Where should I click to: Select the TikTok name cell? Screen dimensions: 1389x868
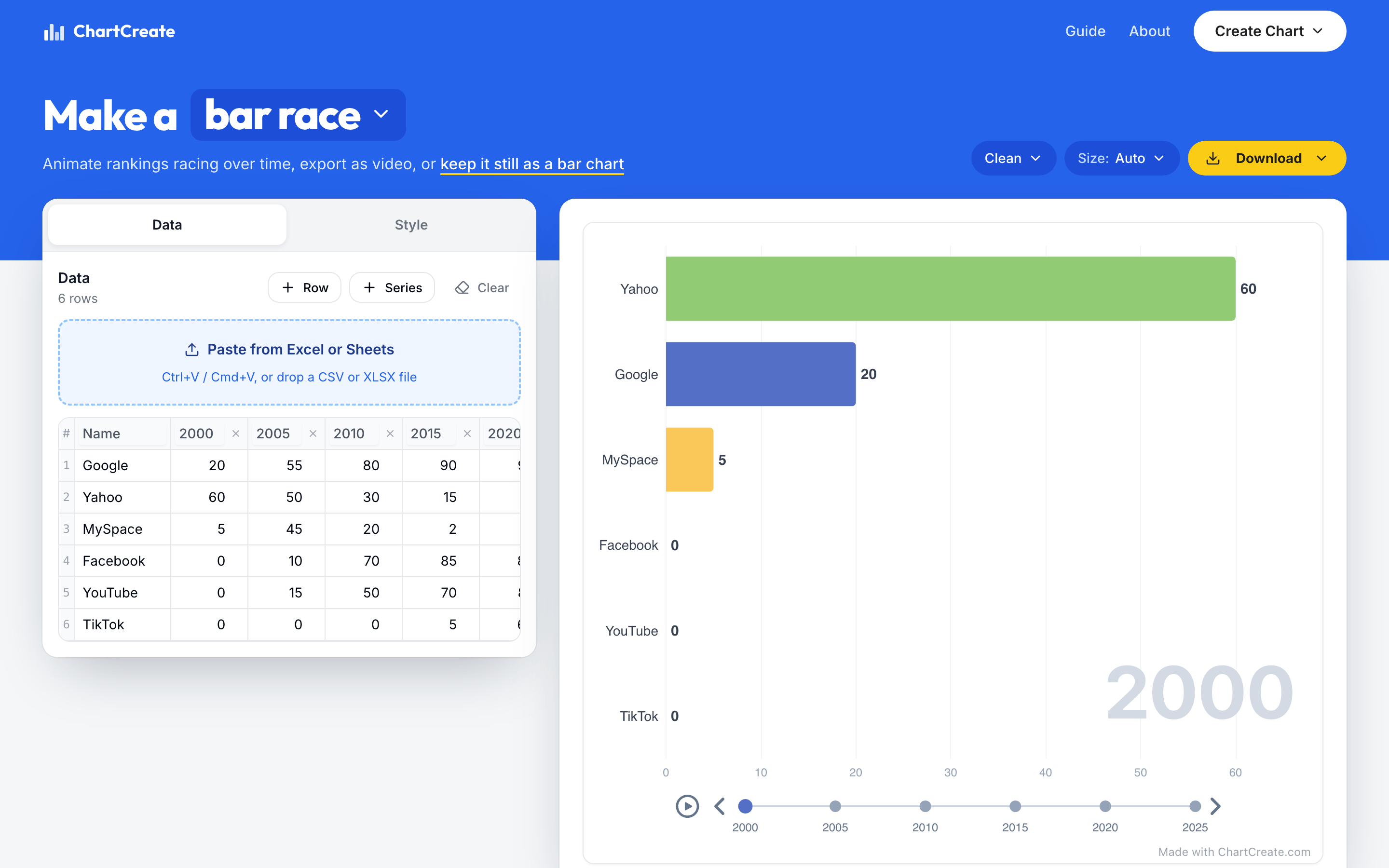(x=122, y=624)
